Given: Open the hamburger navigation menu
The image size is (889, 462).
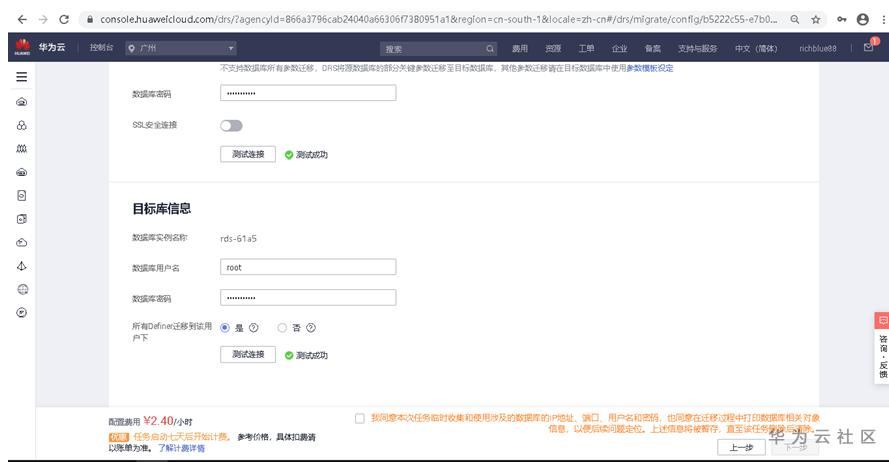Looking at the screenshot, I should tap(22, 77).
